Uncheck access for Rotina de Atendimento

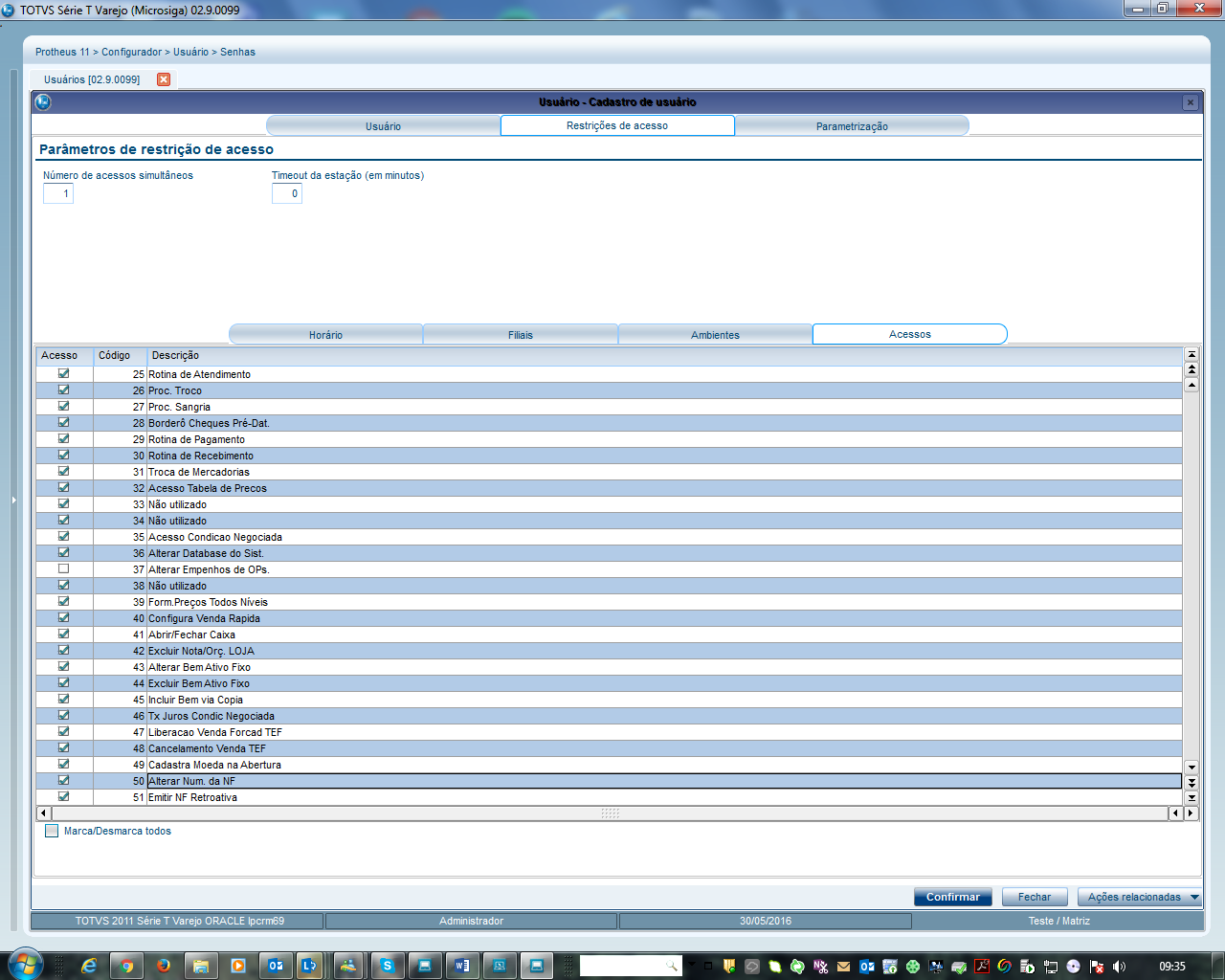point(64,374)
